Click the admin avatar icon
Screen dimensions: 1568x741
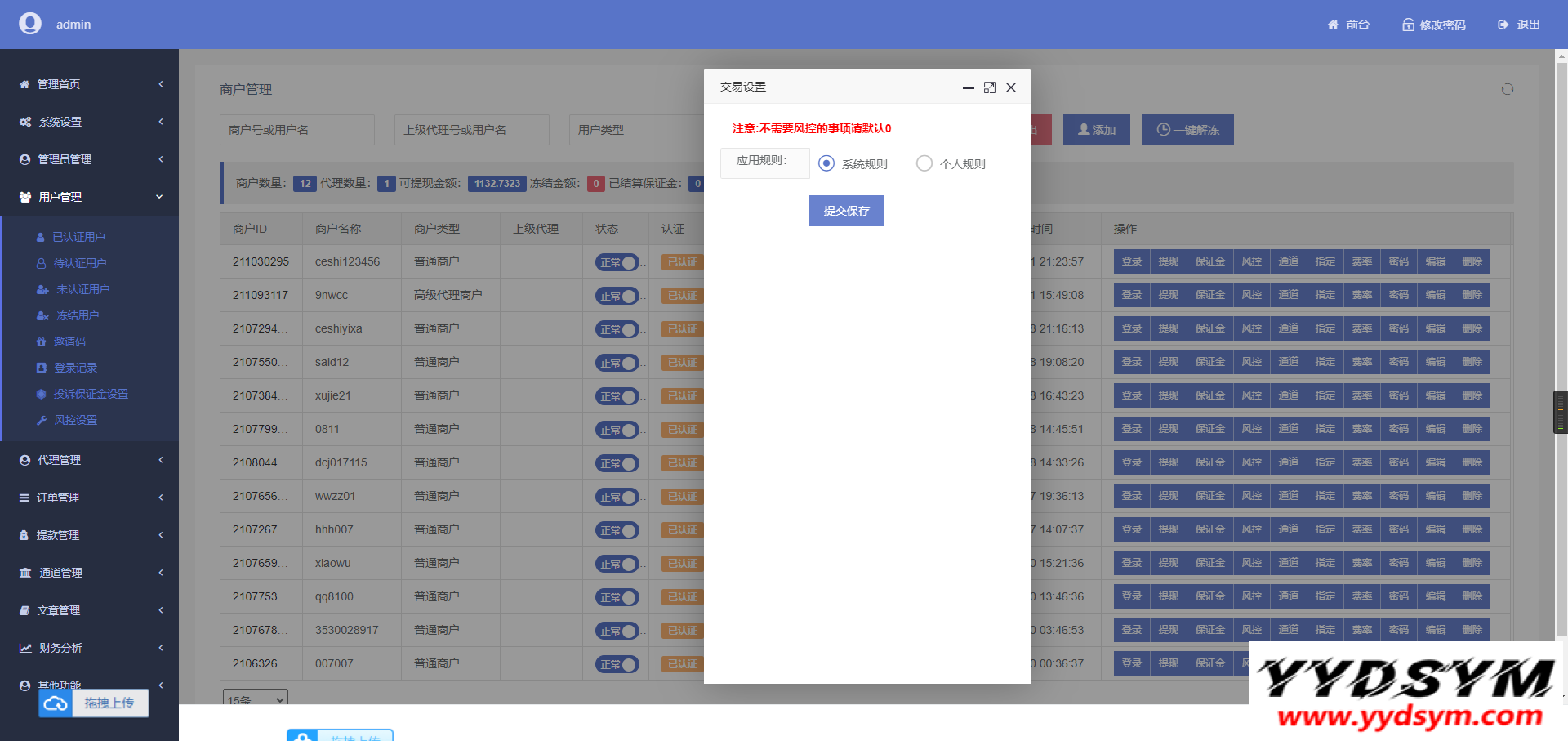coord(30,24)
